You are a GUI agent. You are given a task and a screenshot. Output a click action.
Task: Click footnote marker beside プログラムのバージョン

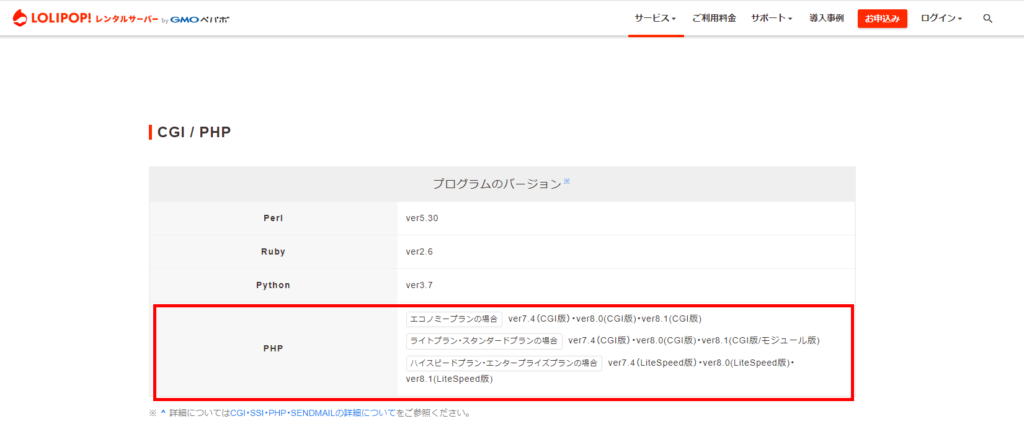[567, 181]
